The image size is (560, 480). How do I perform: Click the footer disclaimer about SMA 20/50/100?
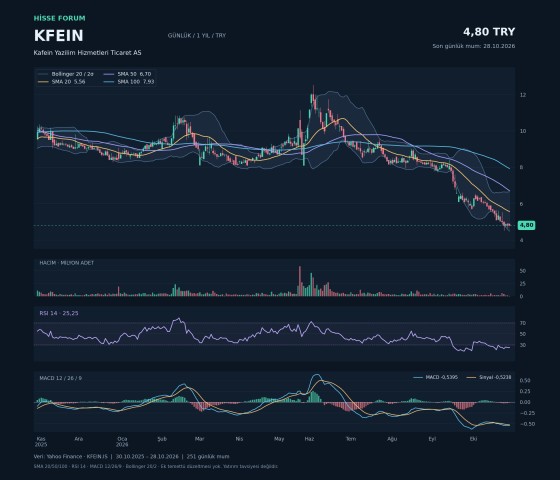tap(156, 466)
